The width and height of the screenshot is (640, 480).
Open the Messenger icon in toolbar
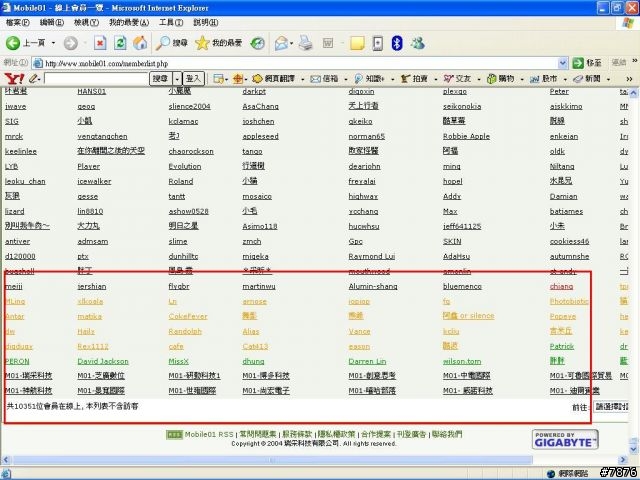[x=418, y=43]
